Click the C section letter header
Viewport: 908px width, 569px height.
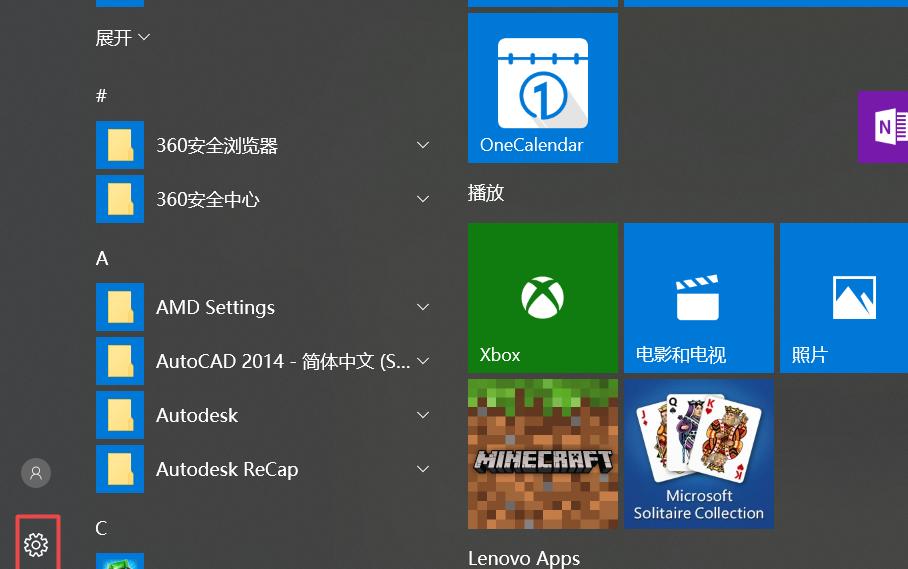pos(101,528)
